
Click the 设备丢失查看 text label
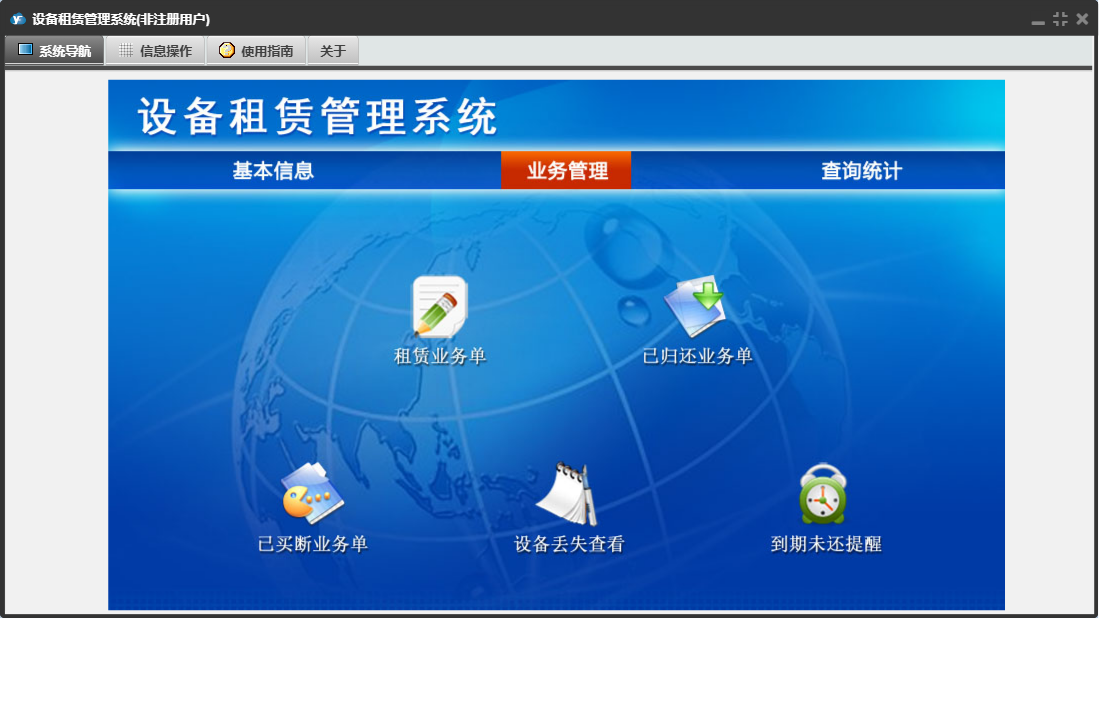coord(569,544)
